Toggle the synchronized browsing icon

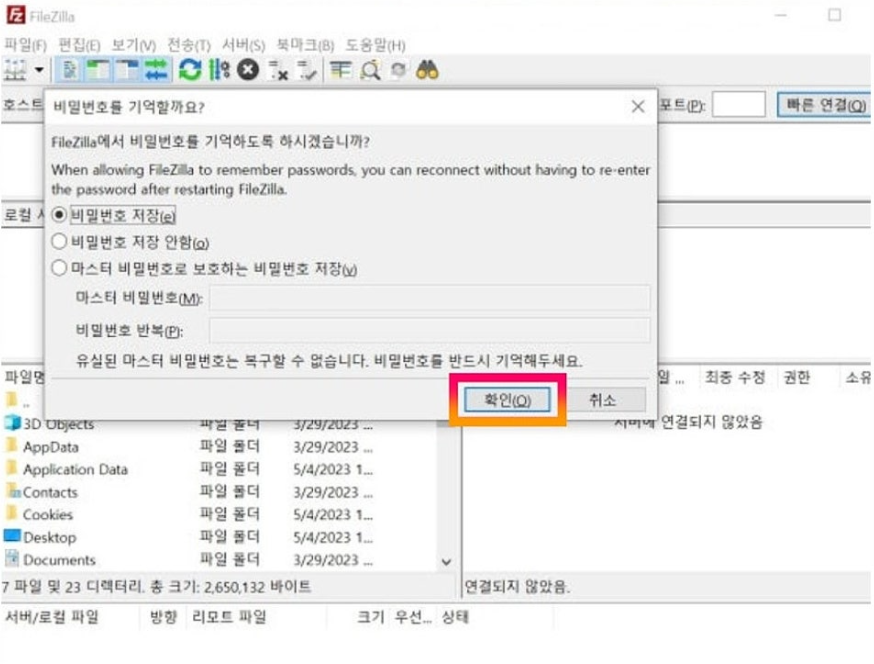click(398, 70)
